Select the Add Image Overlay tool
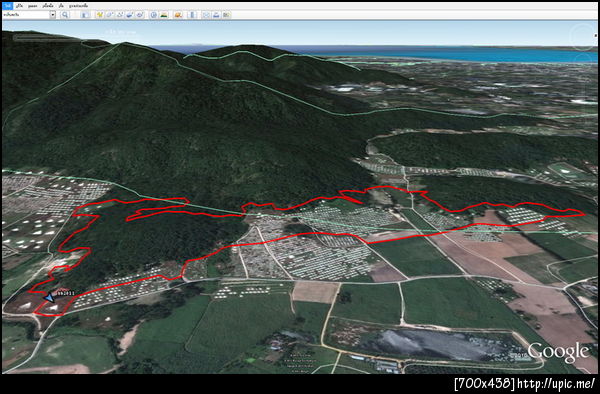Screen dimensions: 600x394 pyautogui.click(x=130, y=15)
